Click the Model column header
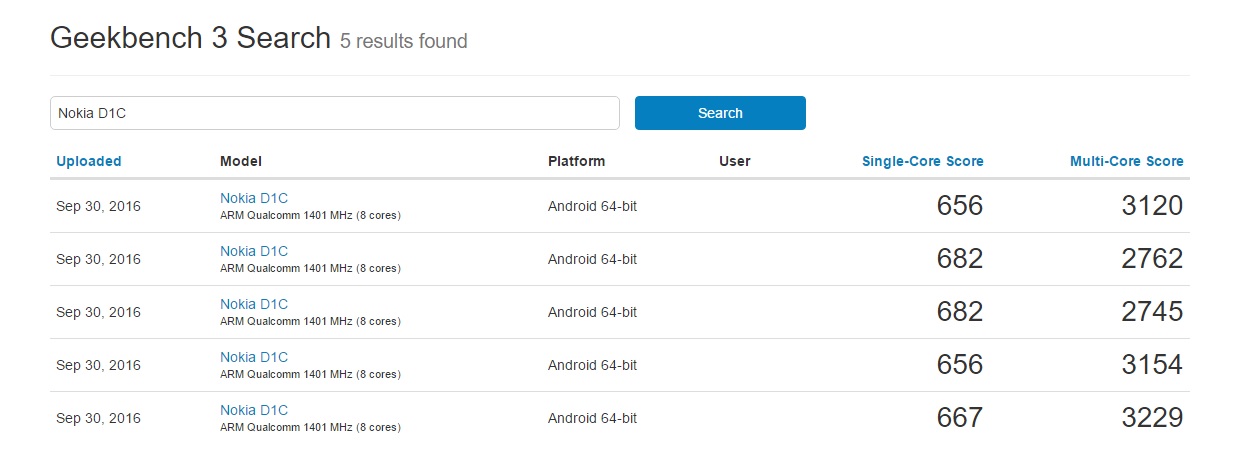 (x=241, y=161)
